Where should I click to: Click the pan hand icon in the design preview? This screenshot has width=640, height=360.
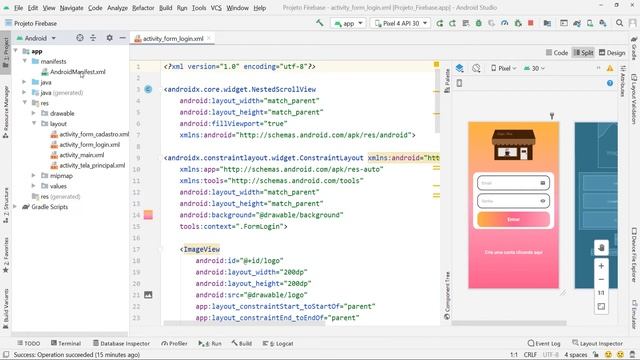pos(601,247)
